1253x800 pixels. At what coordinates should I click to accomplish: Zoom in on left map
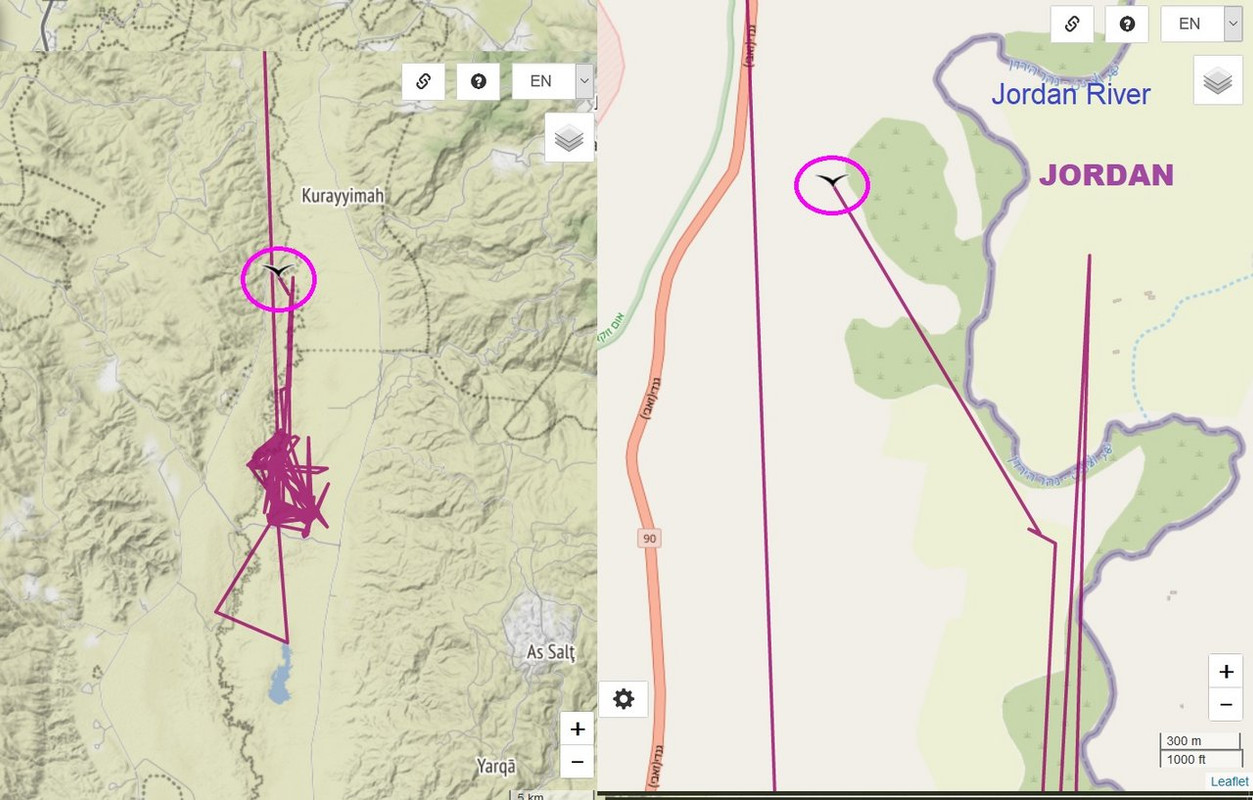[x=577, y=729]
